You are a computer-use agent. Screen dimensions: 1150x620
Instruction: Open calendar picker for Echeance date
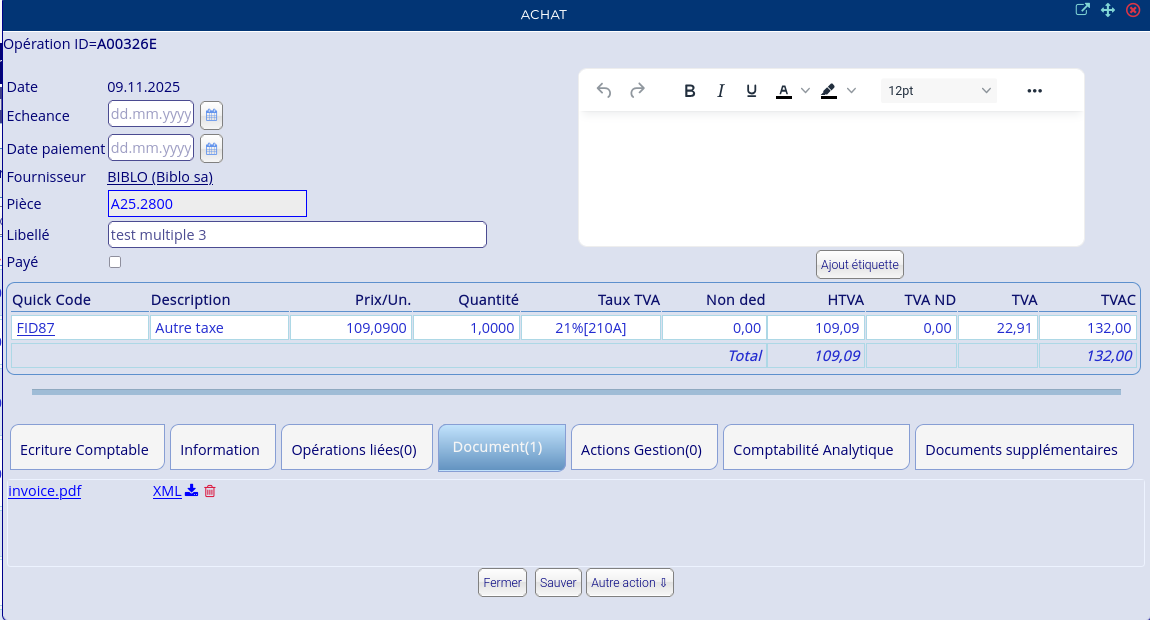(211, 115)
